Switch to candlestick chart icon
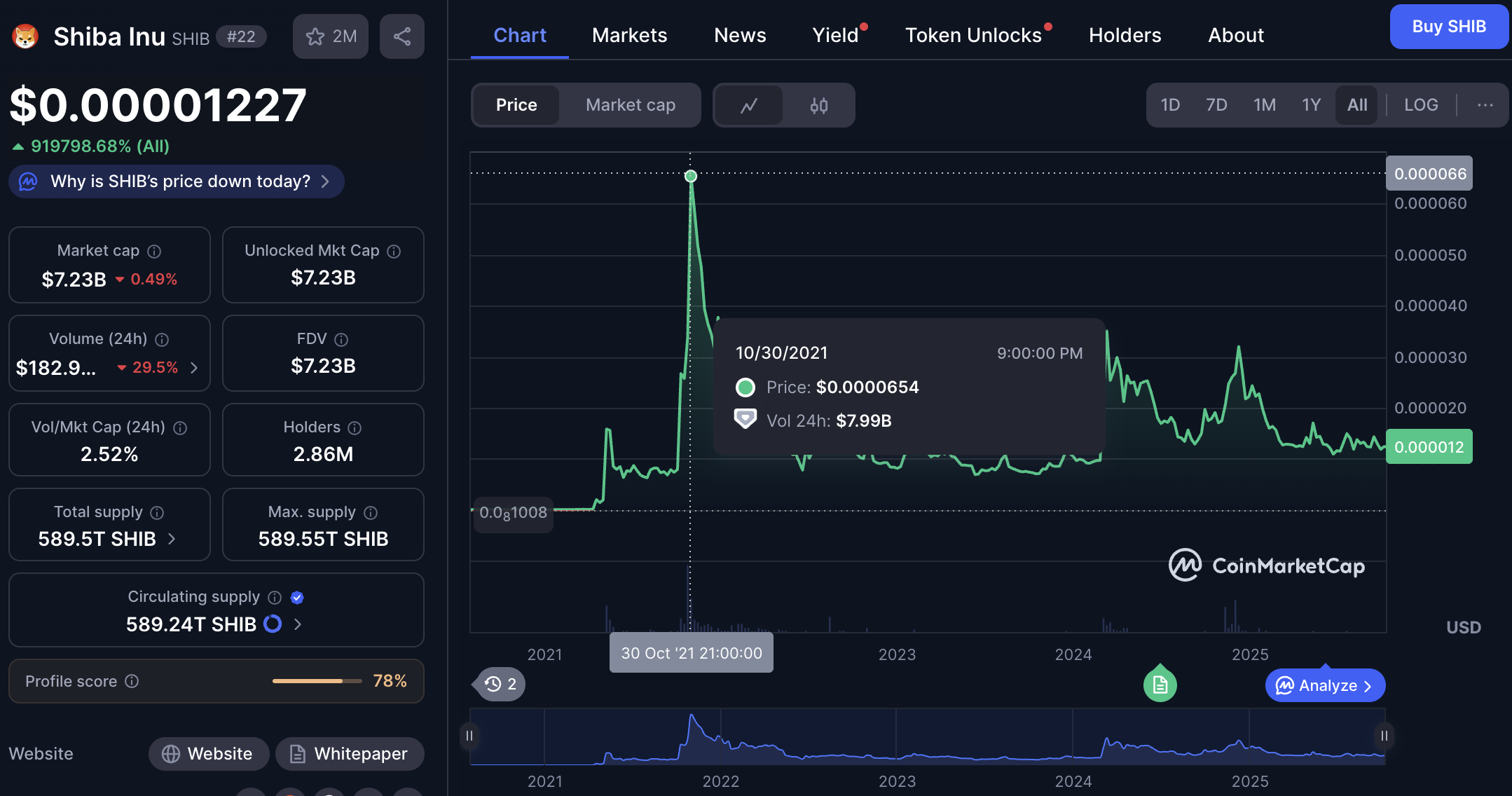Image resolution: width=1512 pixels, height=796 pixels. click(x=818, y=105)
